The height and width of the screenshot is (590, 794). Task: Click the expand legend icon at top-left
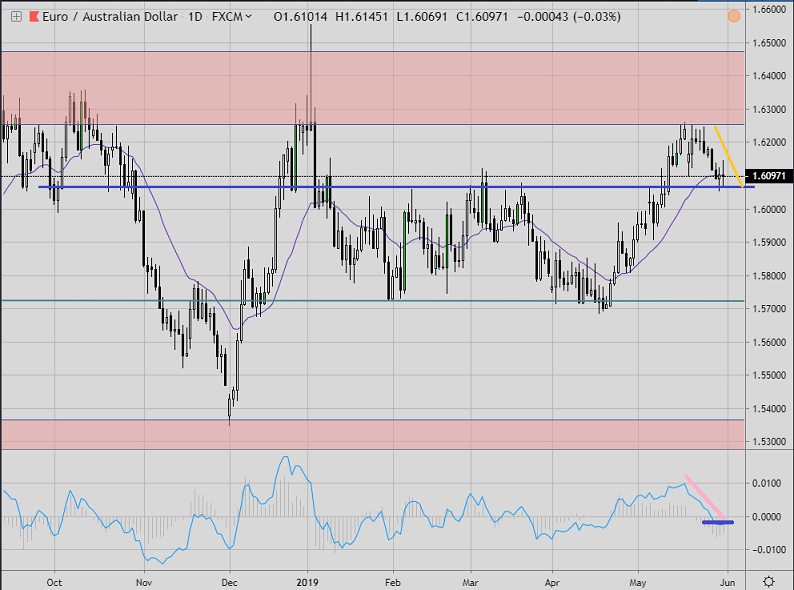coord(16,17)
